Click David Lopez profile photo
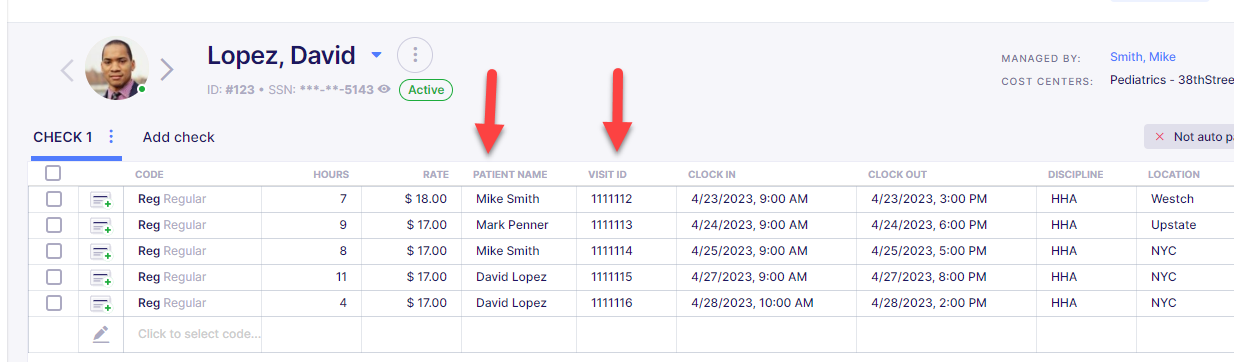1234x362 pixels. pyautogui.click(x=117, y=68)
